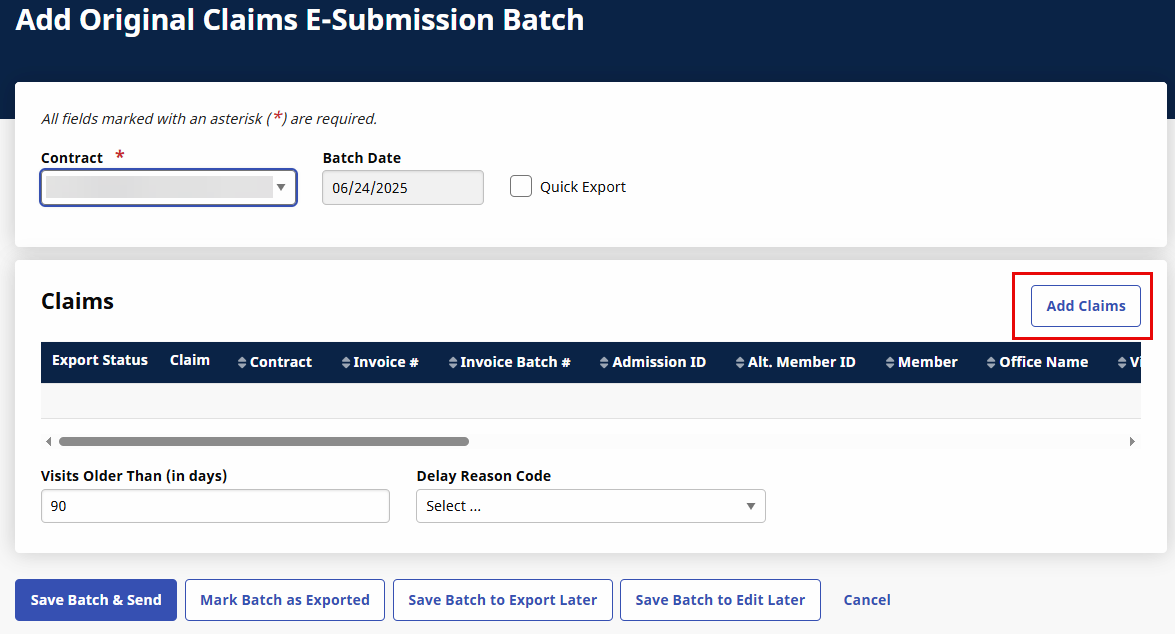
Task: Sort table by Invoice # column
Action: click(x=346, y=363)
